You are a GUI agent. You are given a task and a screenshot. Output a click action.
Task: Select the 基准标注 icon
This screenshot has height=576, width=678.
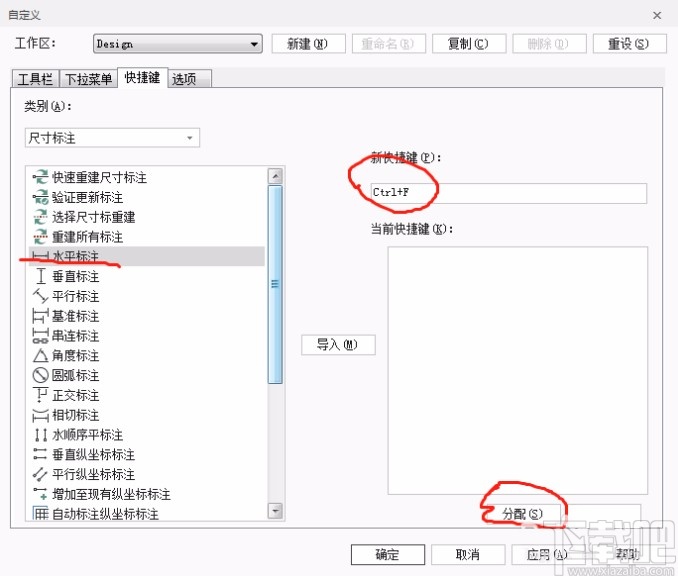pyautogui.click(x=40, y=316)
